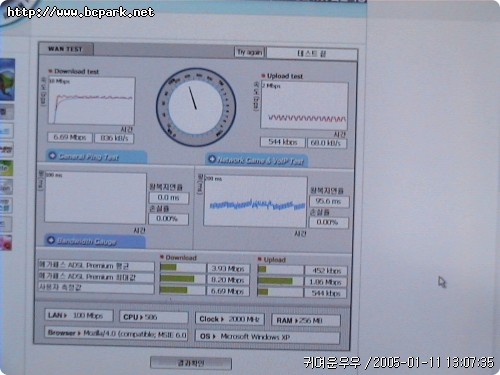
Task: Click the 6.69 Mbps value in Bandwidth Gauge table
Action: [x=228, y=291]
